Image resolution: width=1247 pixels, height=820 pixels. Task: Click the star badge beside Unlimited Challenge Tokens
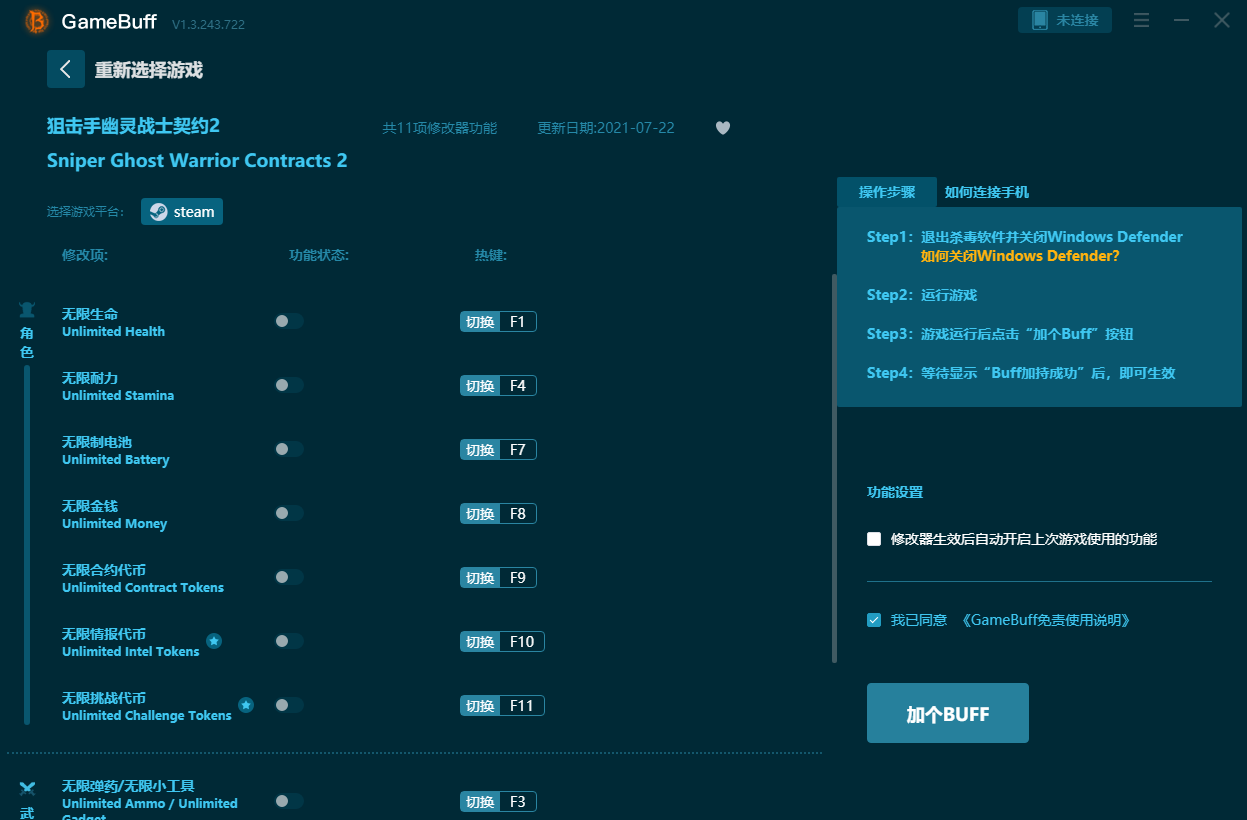[246, 705]
